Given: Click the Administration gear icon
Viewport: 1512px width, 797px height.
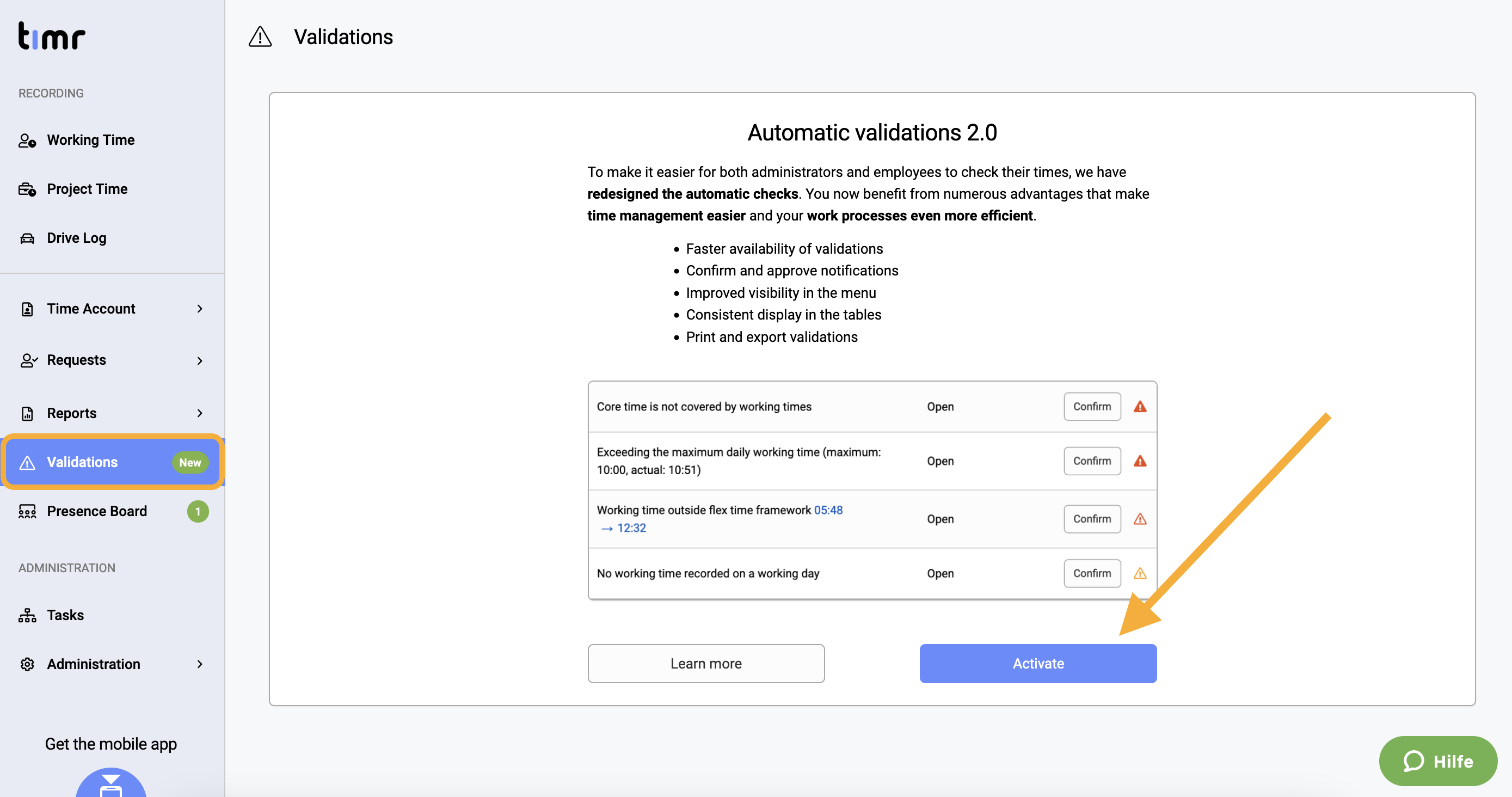Looking at the screenshot, I should [27, 664].
